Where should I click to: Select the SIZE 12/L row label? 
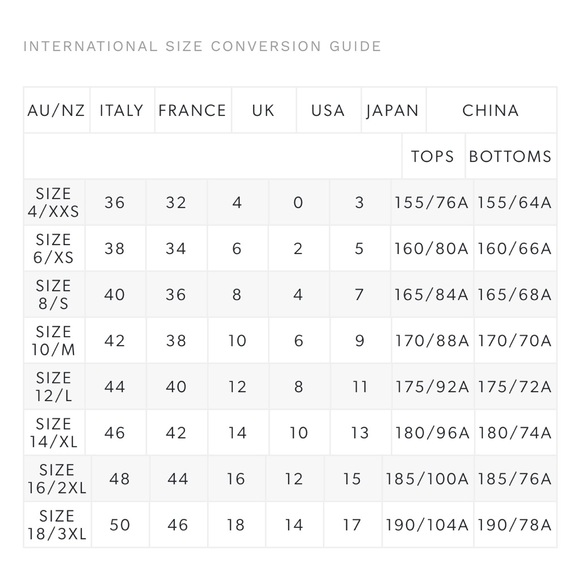click(54, 387)
